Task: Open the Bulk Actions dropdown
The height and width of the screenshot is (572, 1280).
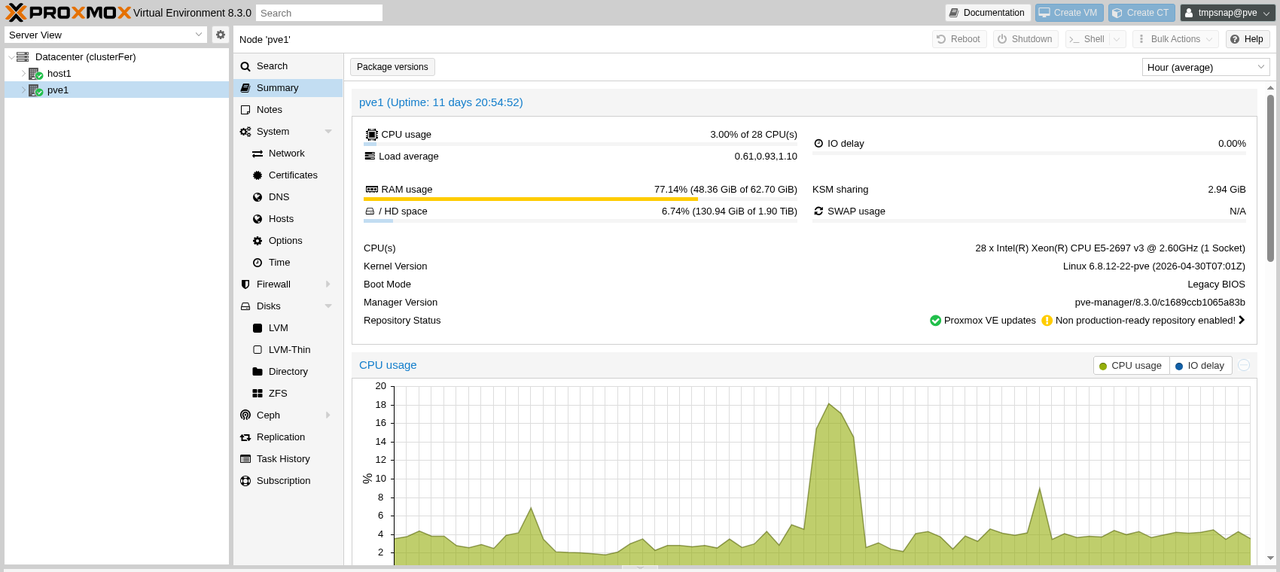Action: point(1176,39)
